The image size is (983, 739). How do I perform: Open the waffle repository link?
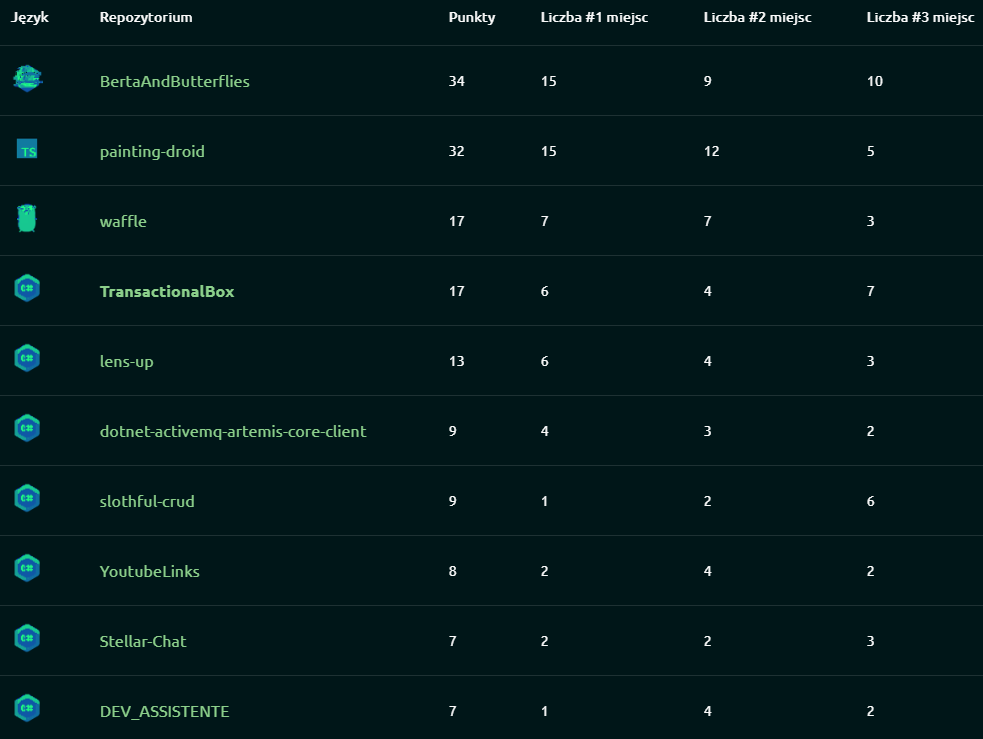(123, 221)
